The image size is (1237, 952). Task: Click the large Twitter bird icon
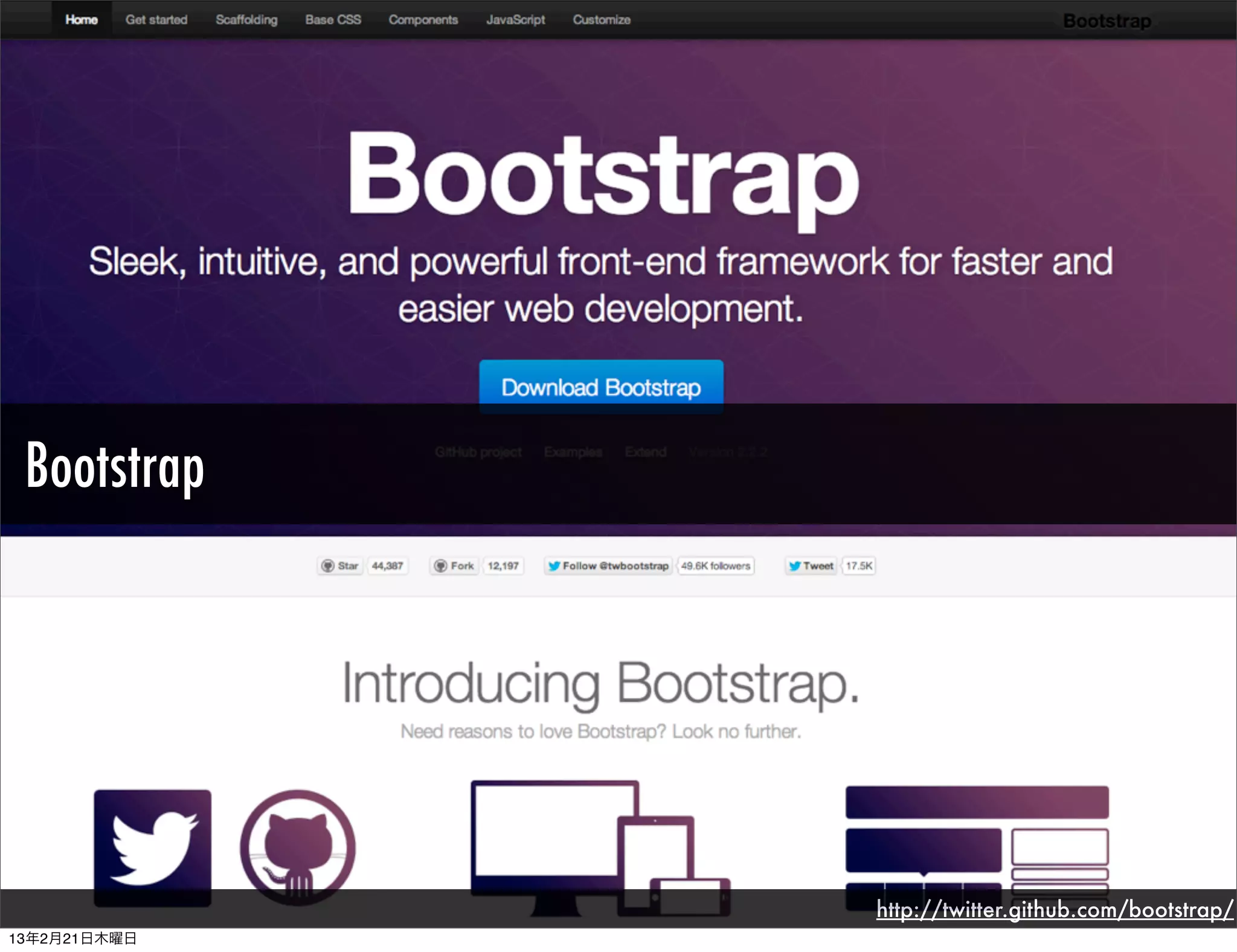click(153, 847)
